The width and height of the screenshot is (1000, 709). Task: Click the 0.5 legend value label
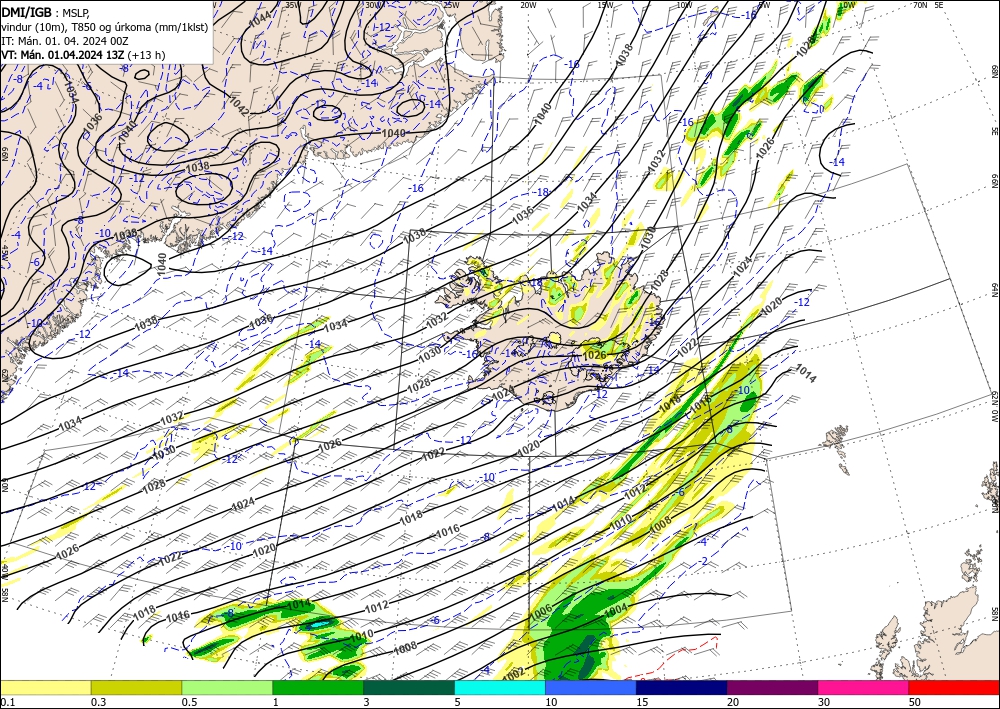coord(188,702)
